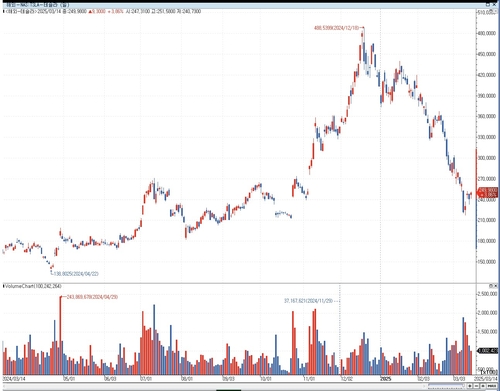Click the price chart legend marker at top left
500x391 pixels.
tap(4, 11)
